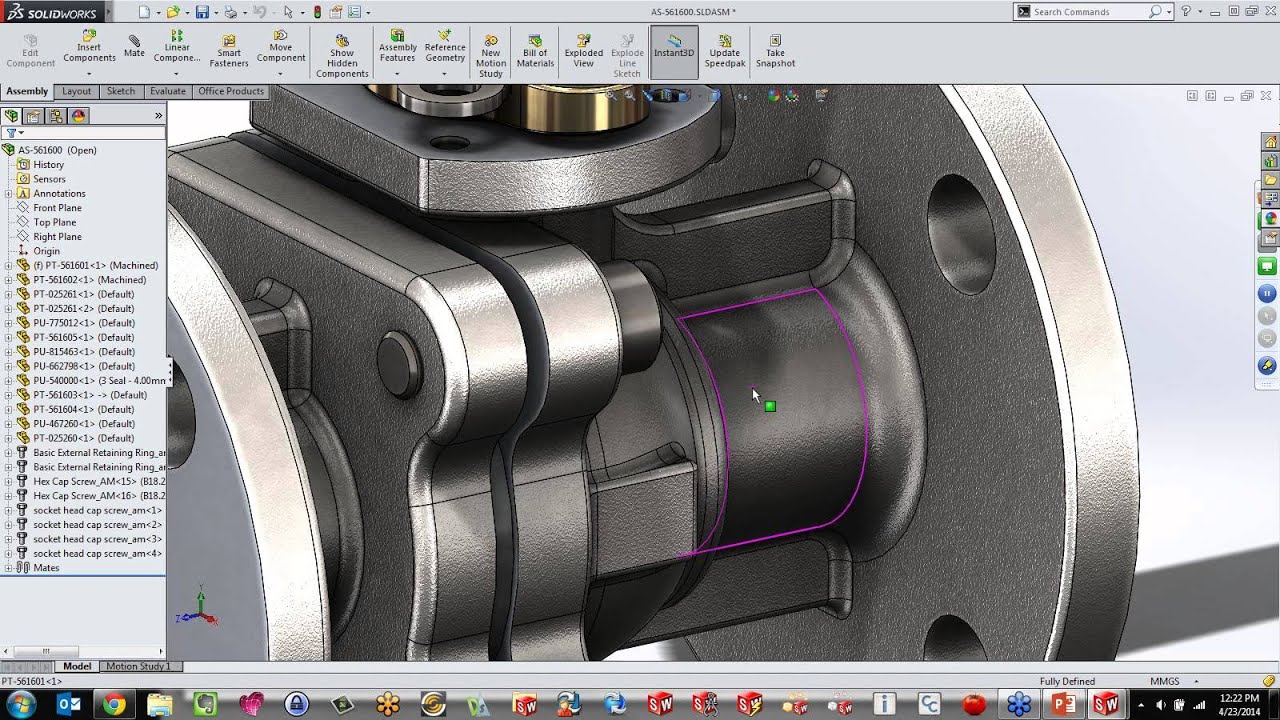Select the Origin tree item
The image size is (1280, 720).
point(47,251)
